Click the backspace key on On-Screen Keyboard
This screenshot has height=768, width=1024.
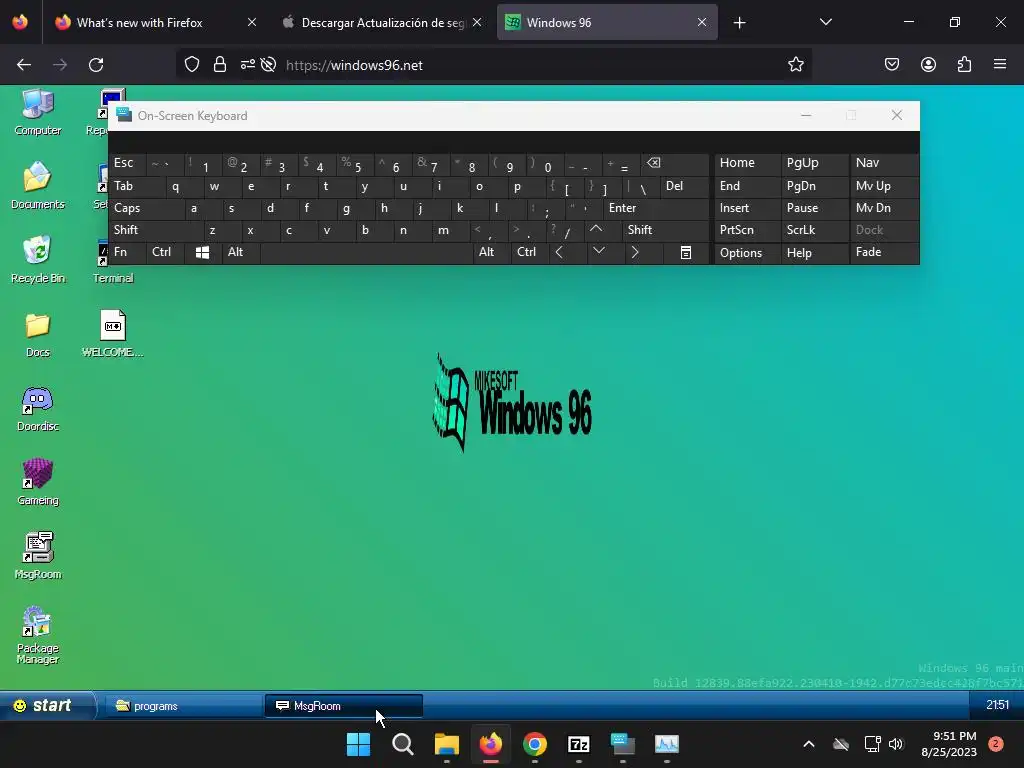(x=675, y=163)
